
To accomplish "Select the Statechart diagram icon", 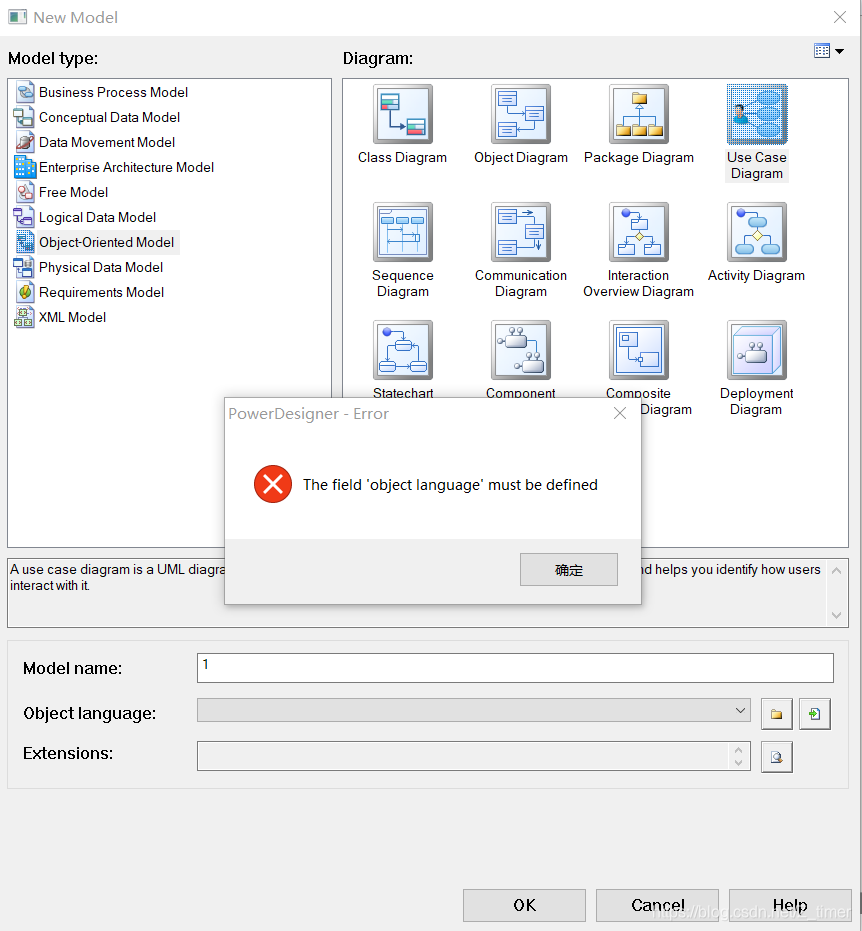I will [x=403, y=350].
